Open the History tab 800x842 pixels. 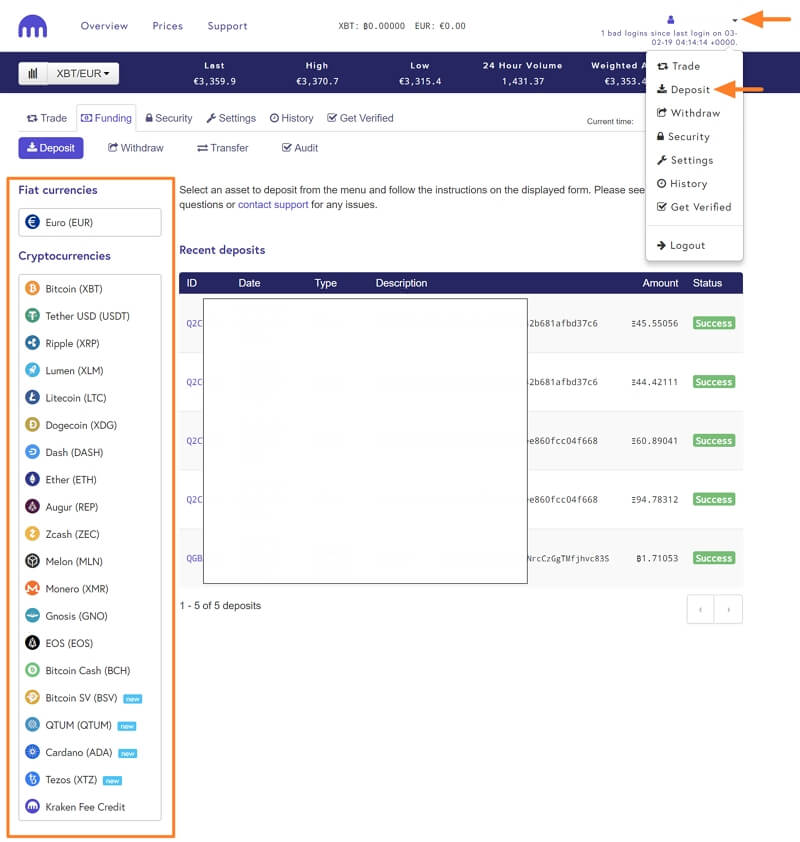tap(292, 118)
